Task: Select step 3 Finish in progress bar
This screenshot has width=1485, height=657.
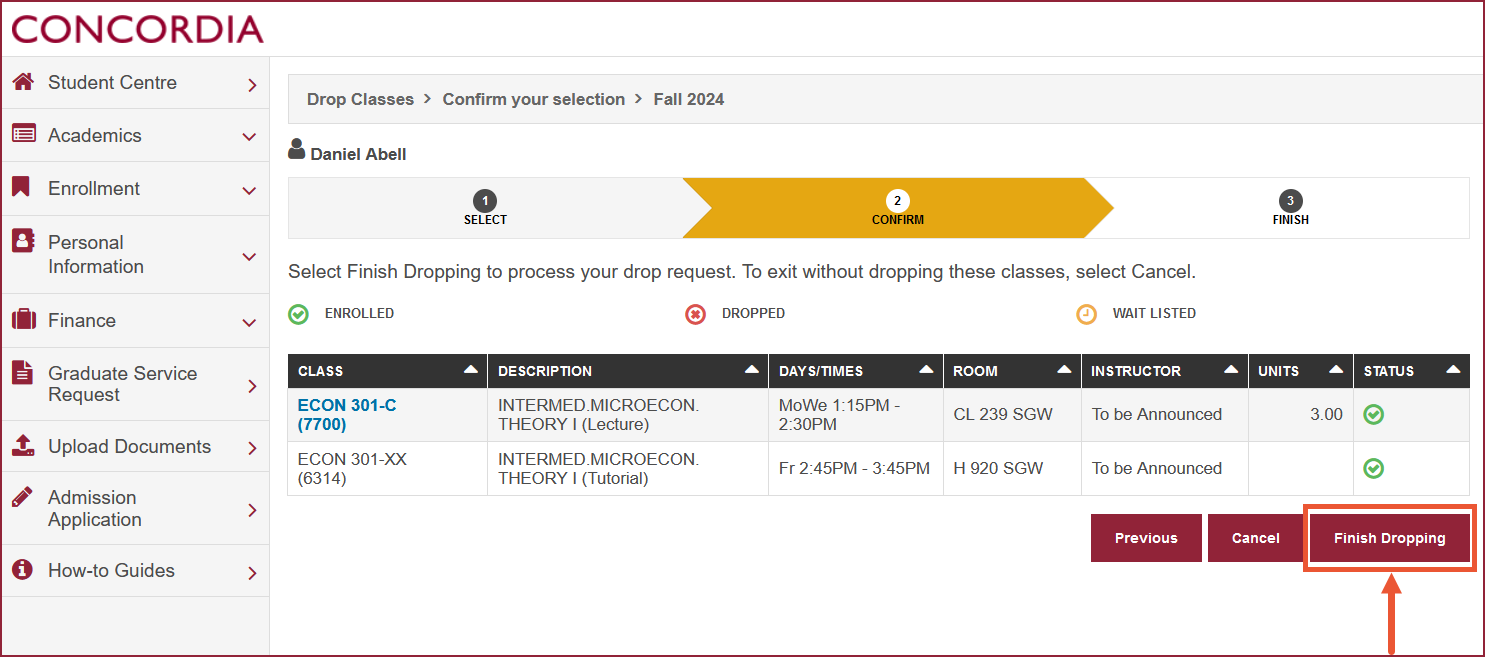Action: 1290,208
